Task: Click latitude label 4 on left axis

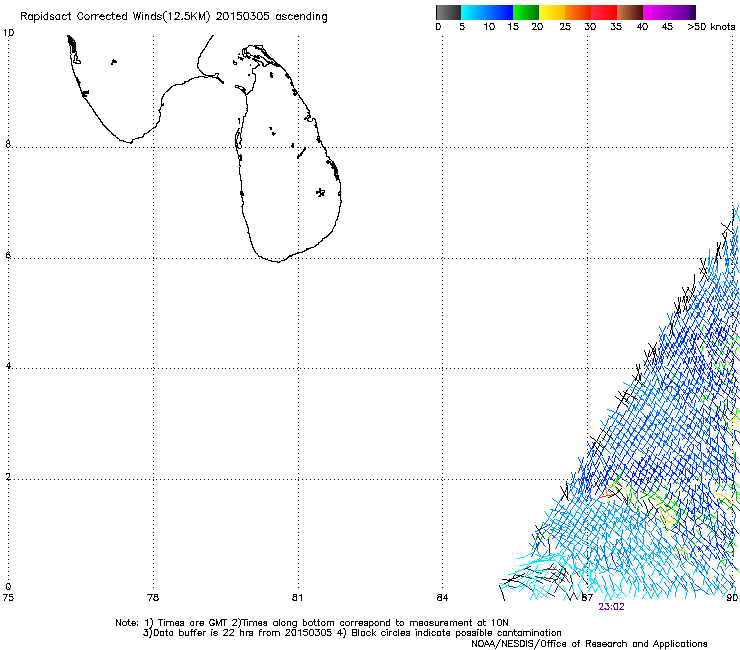Action: click(x=8, y=365)
